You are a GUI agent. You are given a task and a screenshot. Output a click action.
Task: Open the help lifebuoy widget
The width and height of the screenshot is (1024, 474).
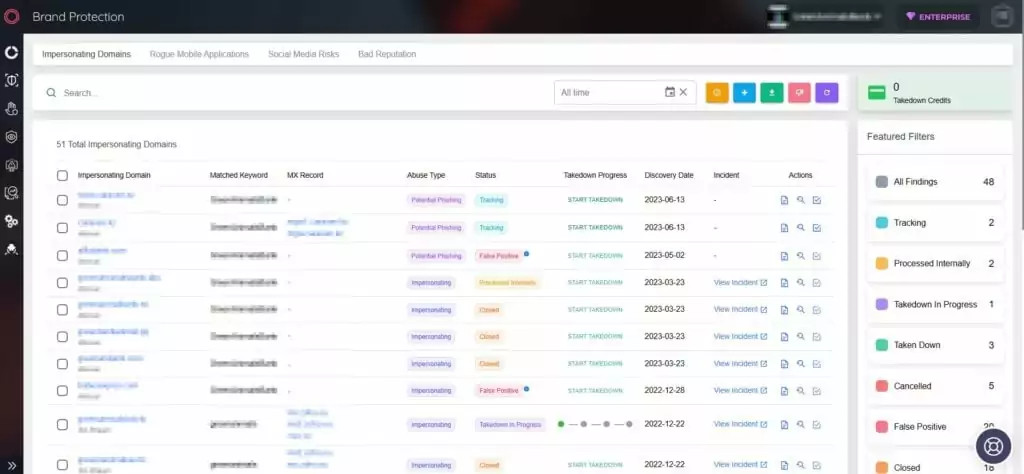(993, 446)
